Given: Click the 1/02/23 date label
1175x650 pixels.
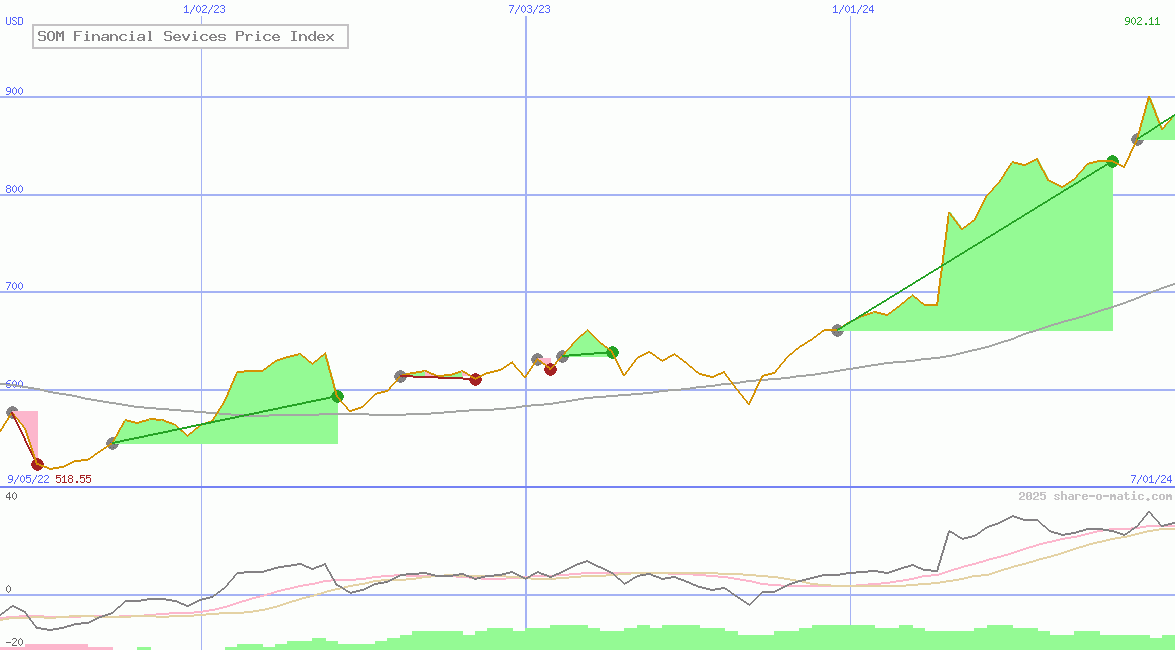Looking at the screenshot, I should [205, 9].
